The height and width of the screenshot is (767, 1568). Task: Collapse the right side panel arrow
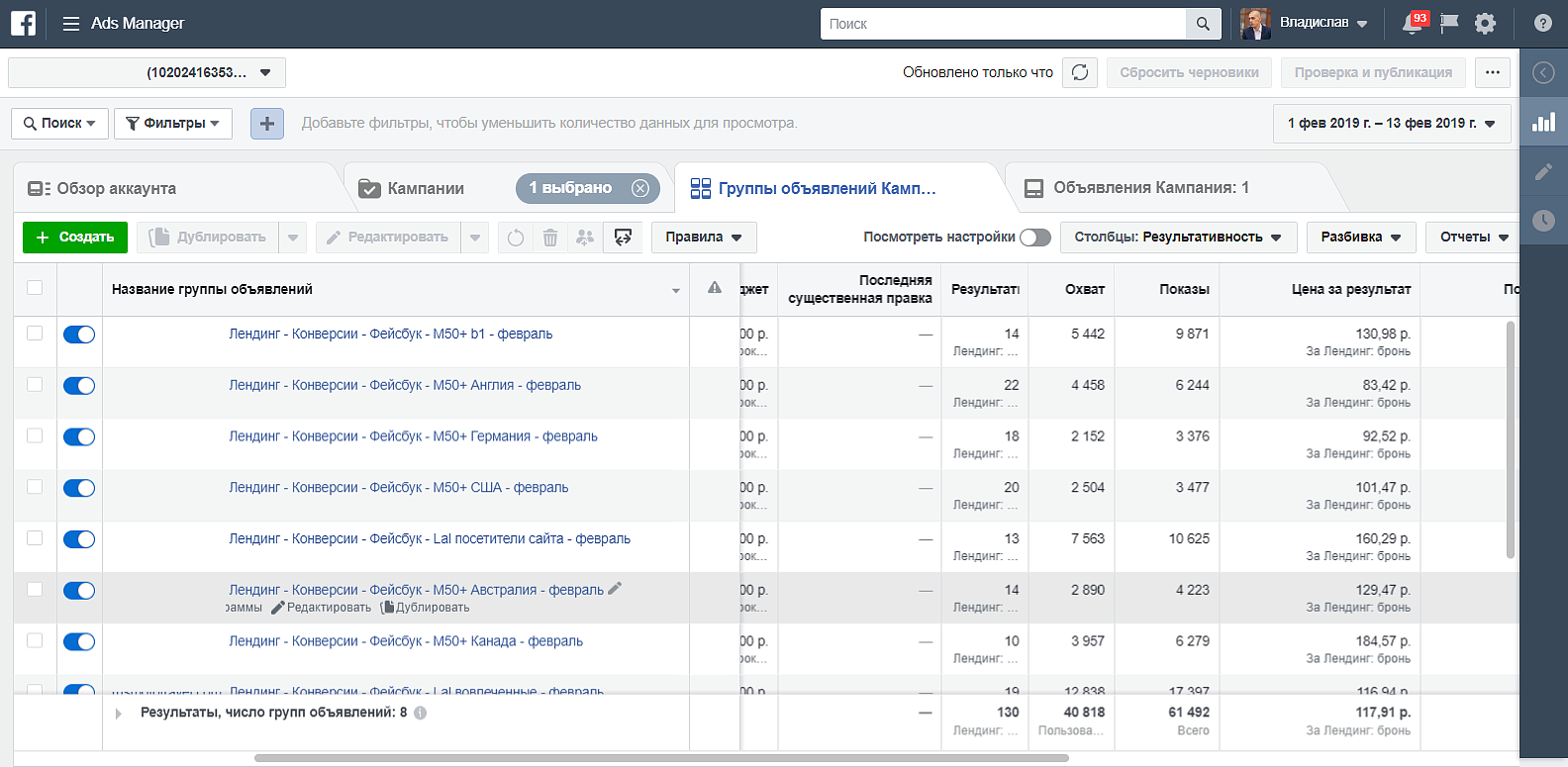pyautogui.click(x=1543, y=72)
